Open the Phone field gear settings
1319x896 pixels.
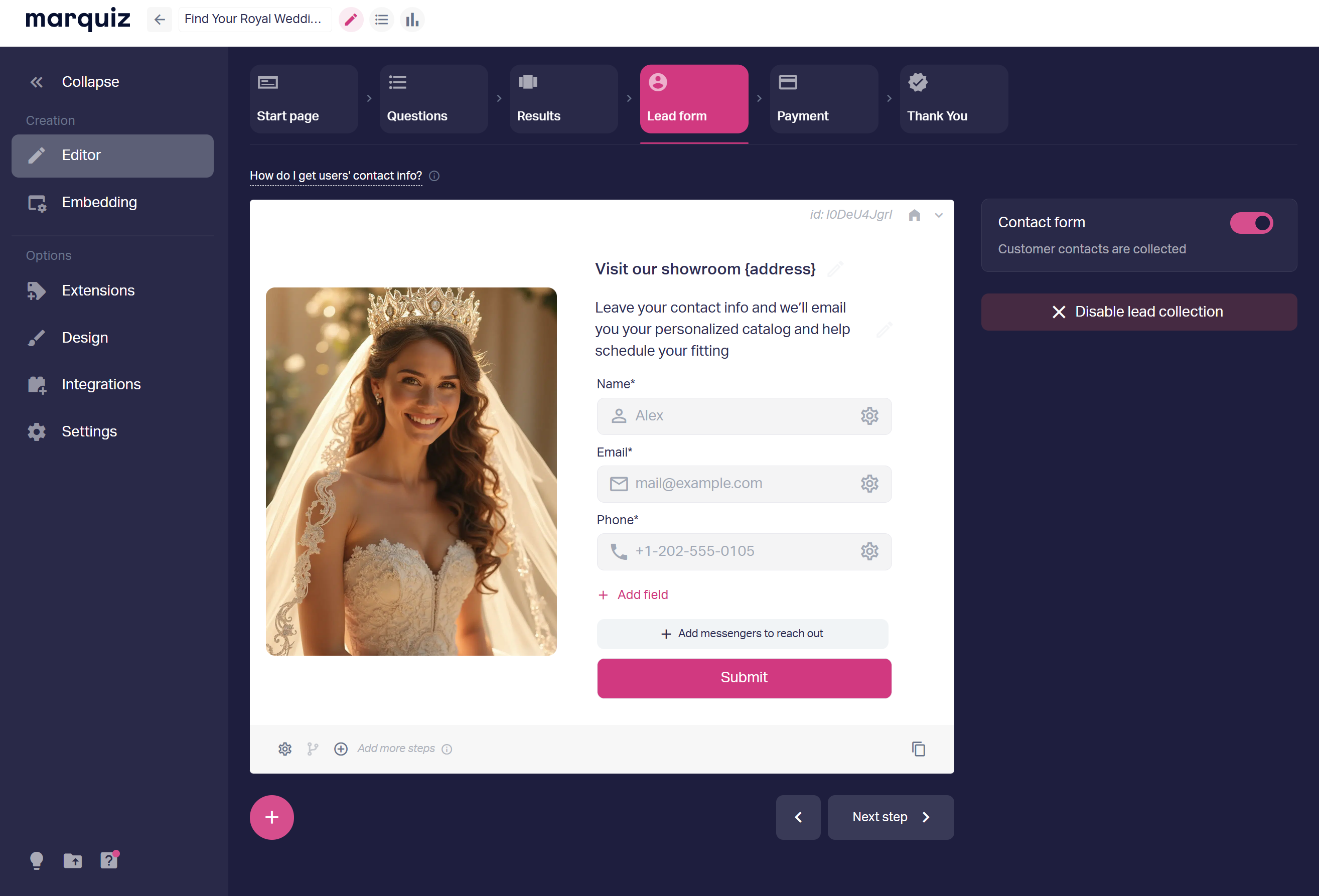click(x=869, y=551)
